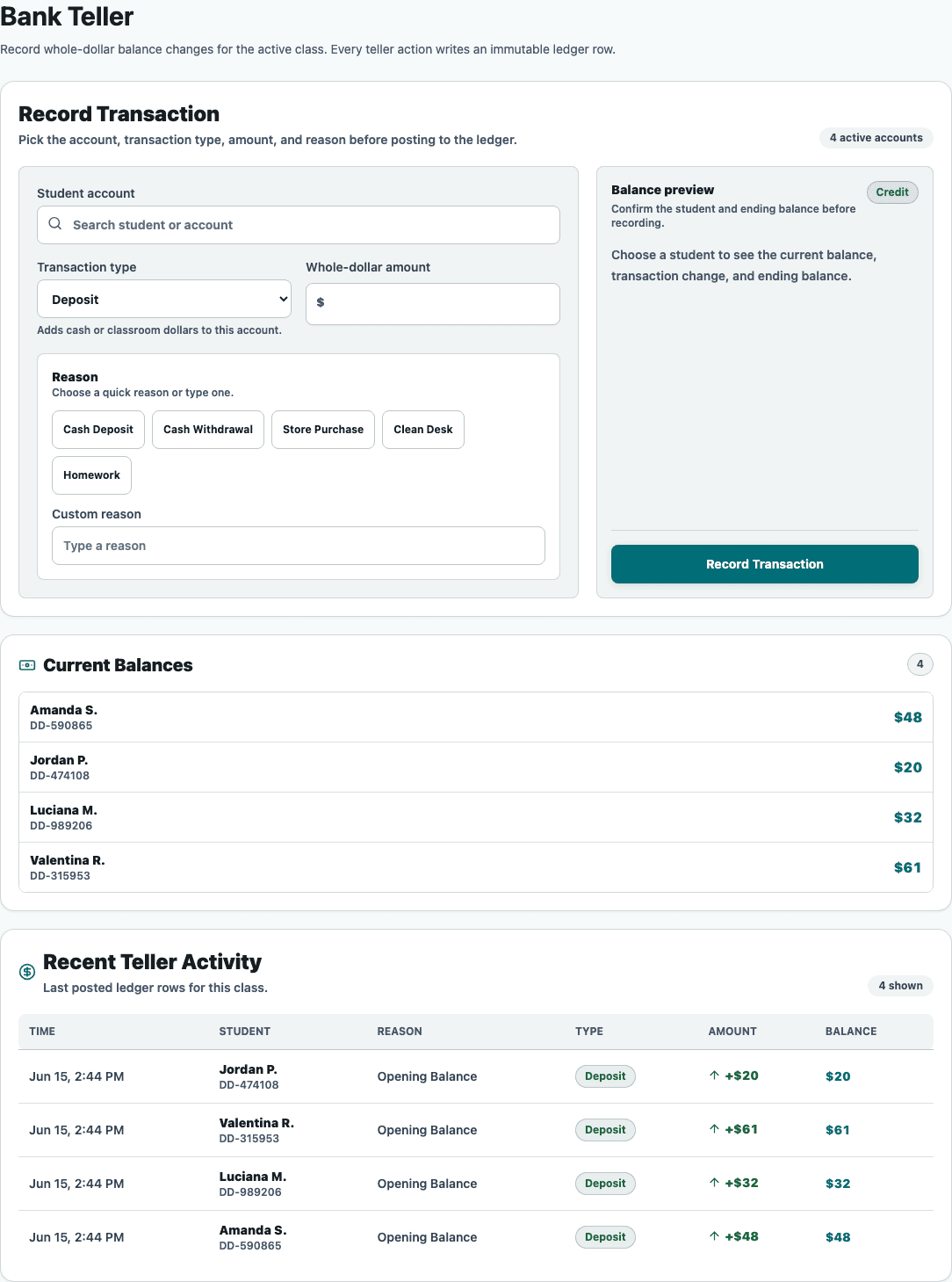The width and height of the screenshot is (952, 1282).
Task: Click the cash icon beside Current Balances
Action: [x=27, y=665]
